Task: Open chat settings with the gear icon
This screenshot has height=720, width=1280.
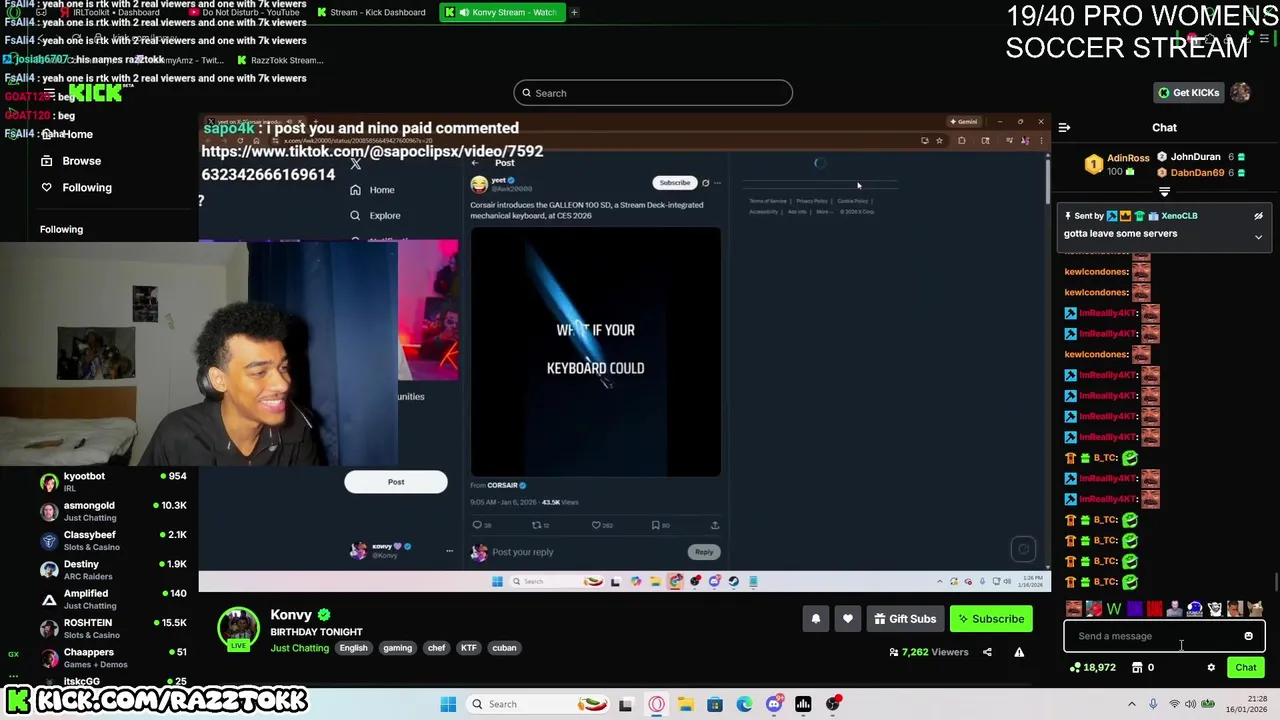Action: click(x=1211, y=667)
